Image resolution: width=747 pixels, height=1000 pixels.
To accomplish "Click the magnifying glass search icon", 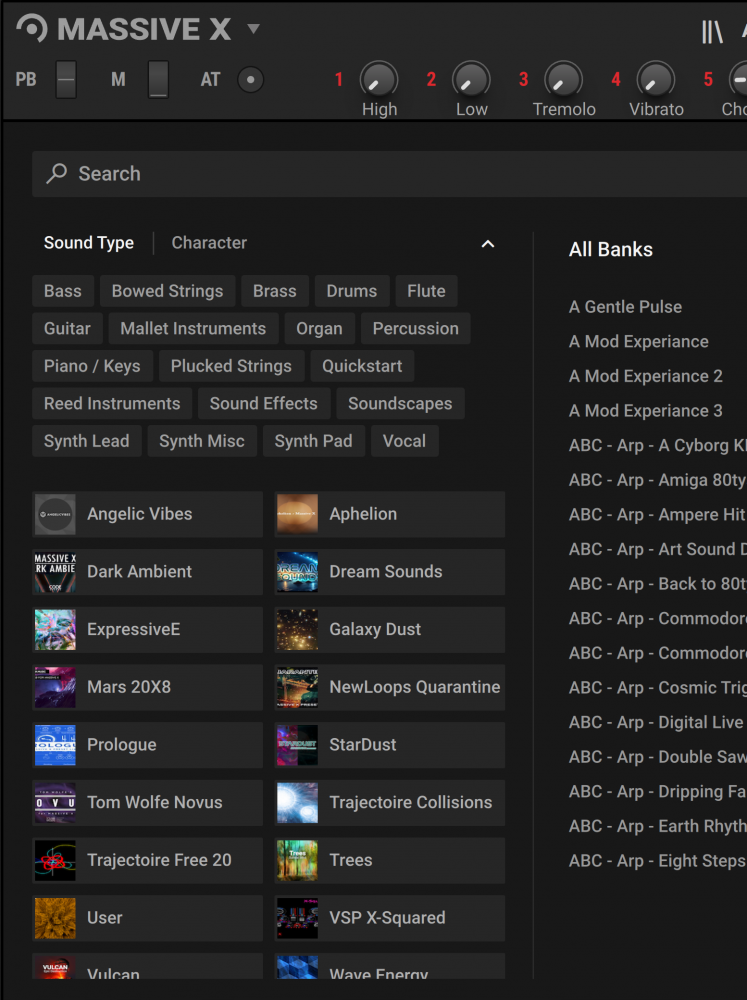I will (x=57, y=173).
